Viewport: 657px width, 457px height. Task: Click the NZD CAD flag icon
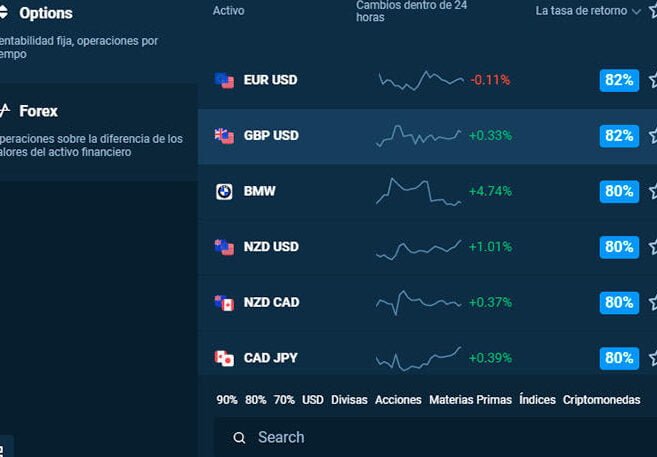pyautogui.click(x=224, y=302)
